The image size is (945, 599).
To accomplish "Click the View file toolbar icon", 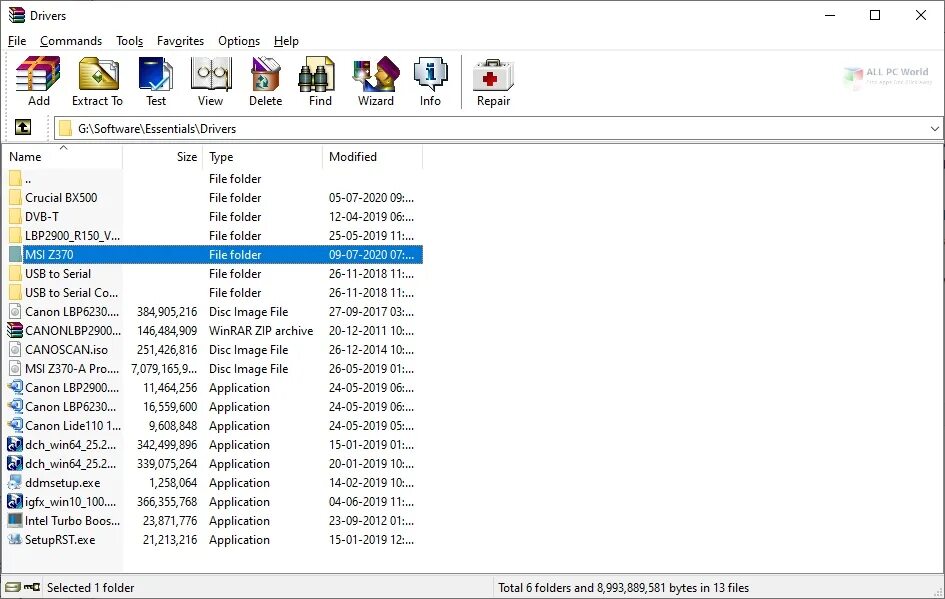I will point(210,75).
